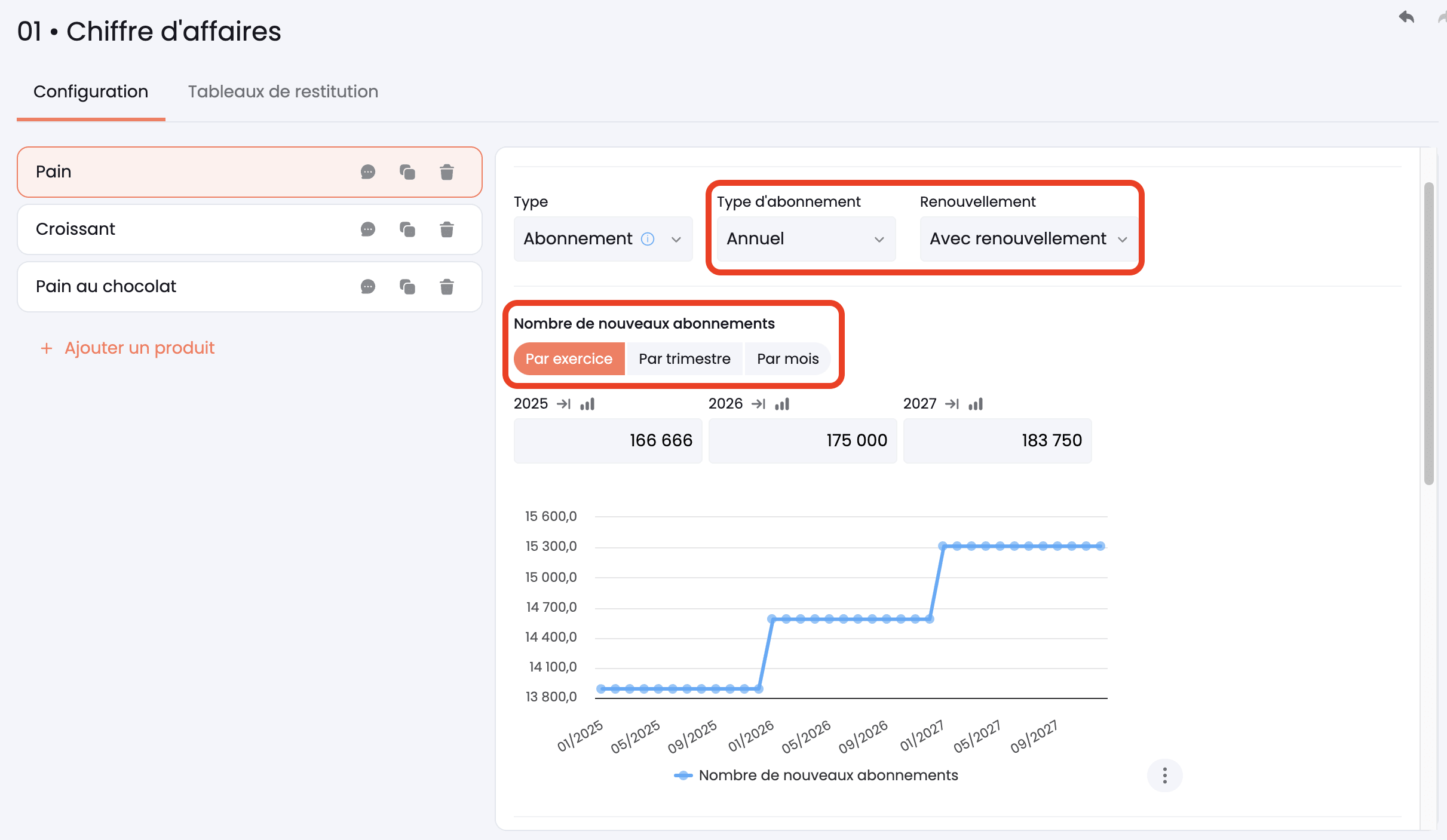This screenshot has width=1447, height=840.
Task: Toggle the Nombre de nouveaux abonnements legend
Action: (x=816, y=775)
